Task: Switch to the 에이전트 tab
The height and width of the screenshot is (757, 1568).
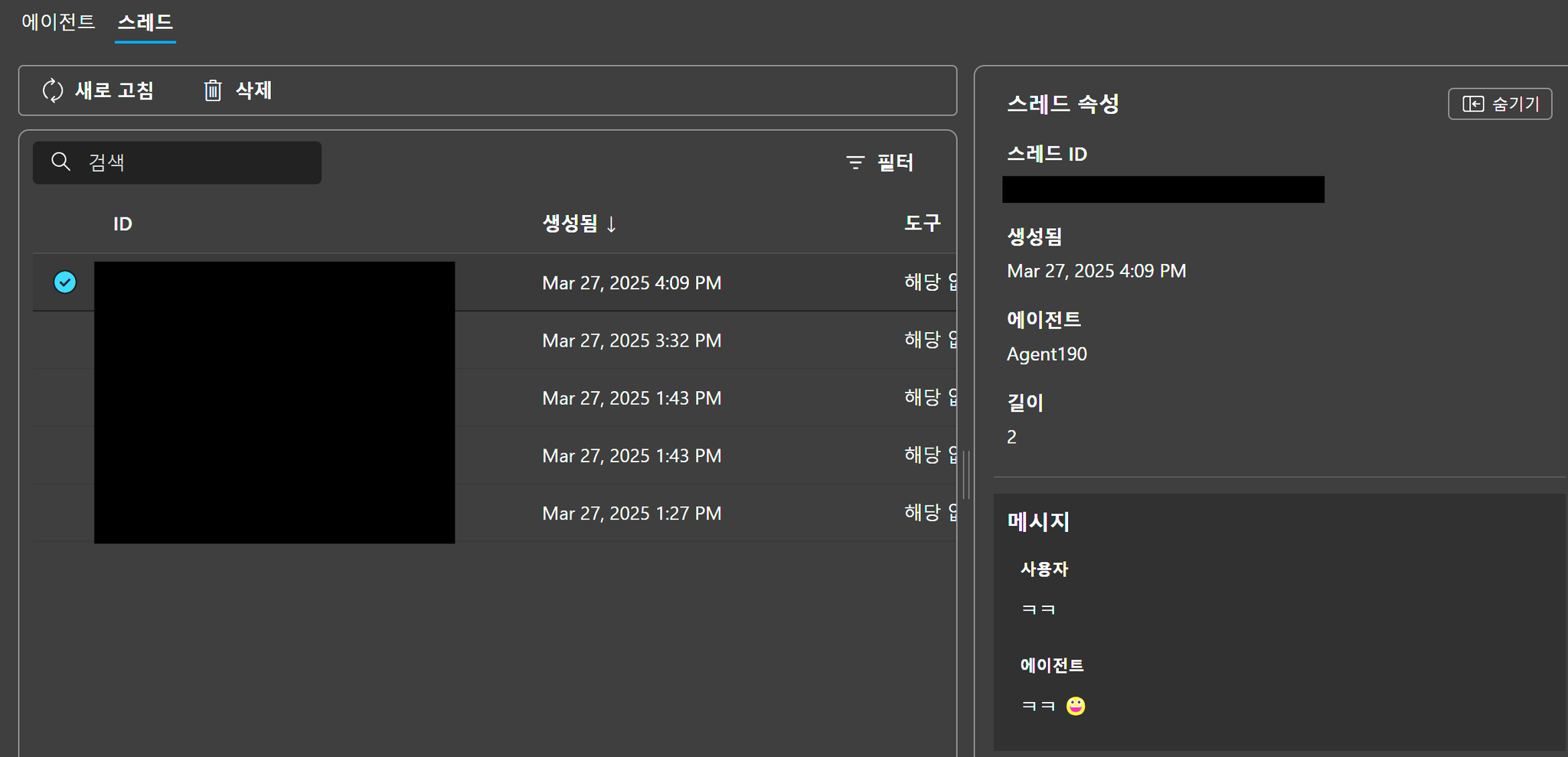Action: pyautogui.click(x=58, y=21)
